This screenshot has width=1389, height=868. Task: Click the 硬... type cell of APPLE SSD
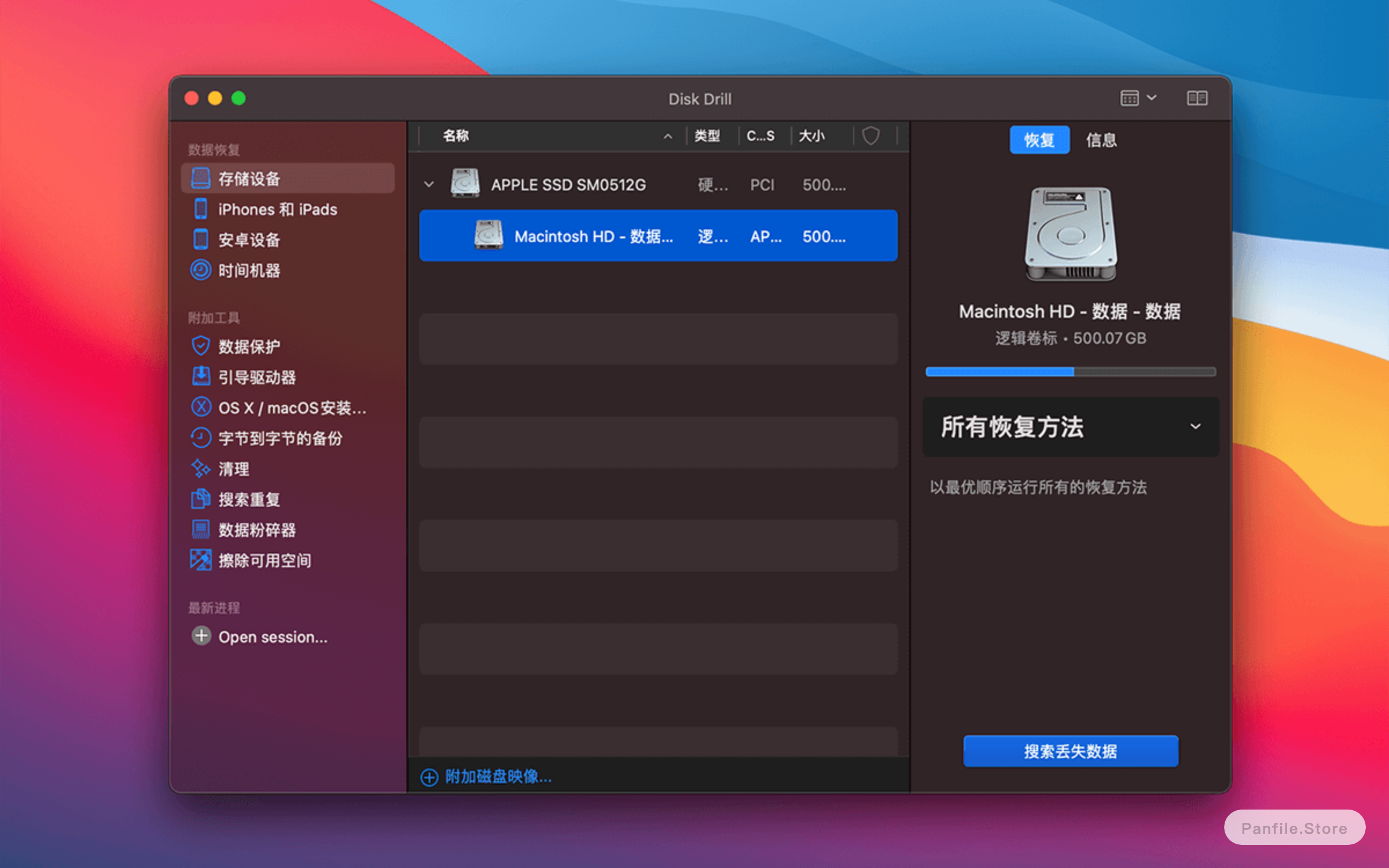click(x=712, y=185)
